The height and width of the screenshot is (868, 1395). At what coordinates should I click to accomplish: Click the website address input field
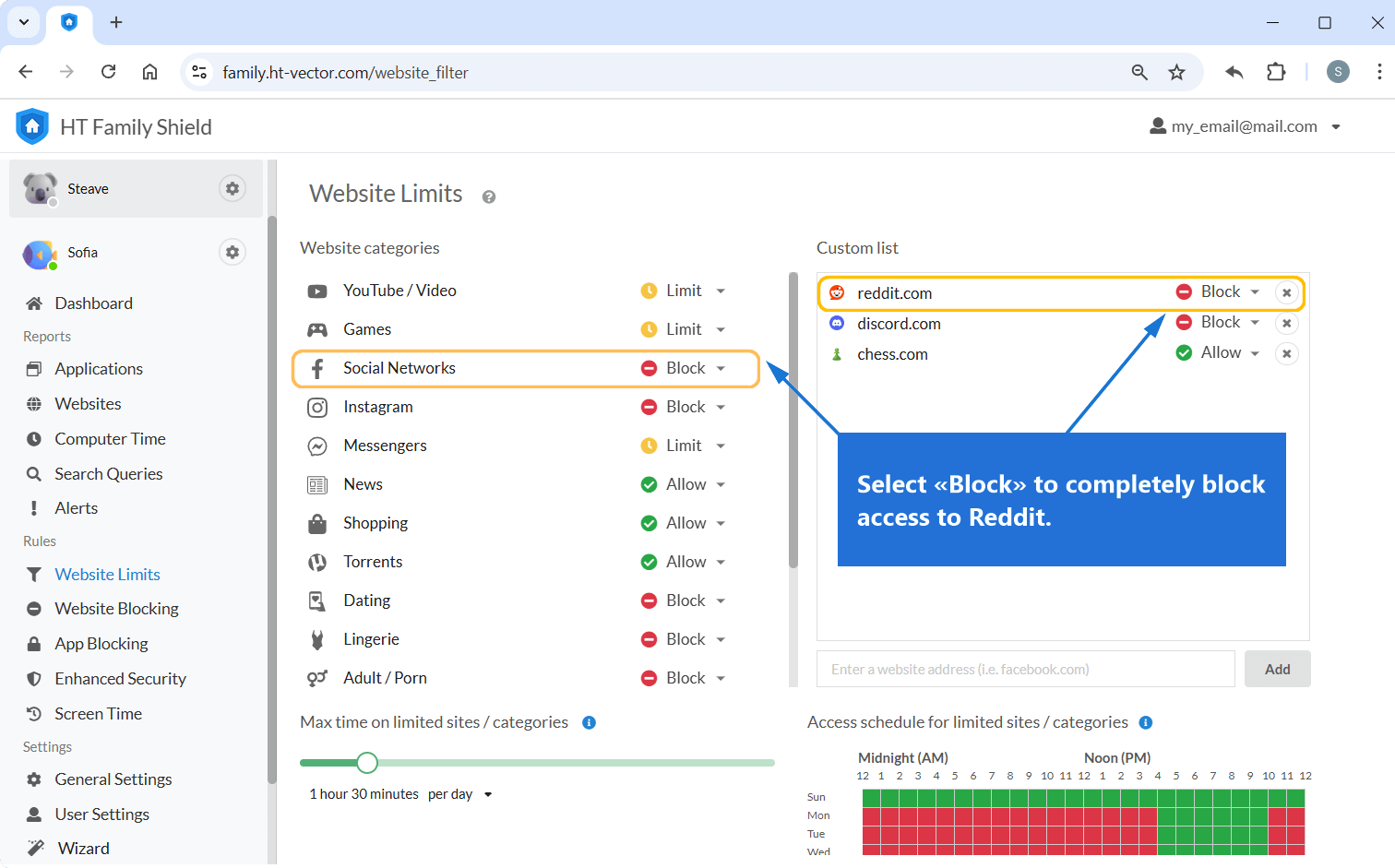tap(1025, 669)
